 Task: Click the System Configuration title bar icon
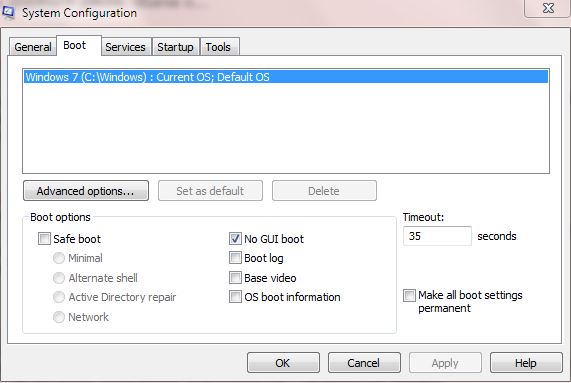(8, 12)
